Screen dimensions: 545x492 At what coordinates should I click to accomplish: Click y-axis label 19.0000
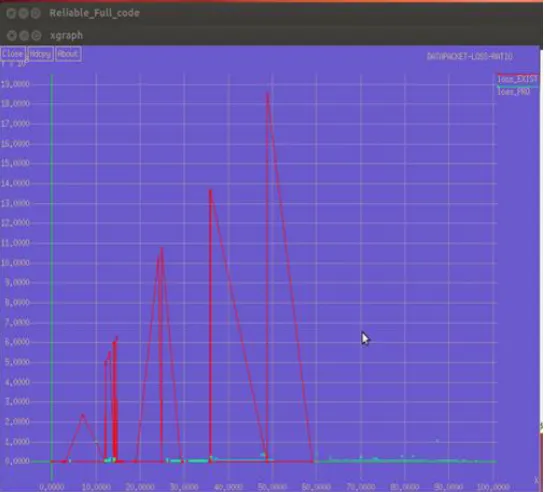tap(15, 84)
